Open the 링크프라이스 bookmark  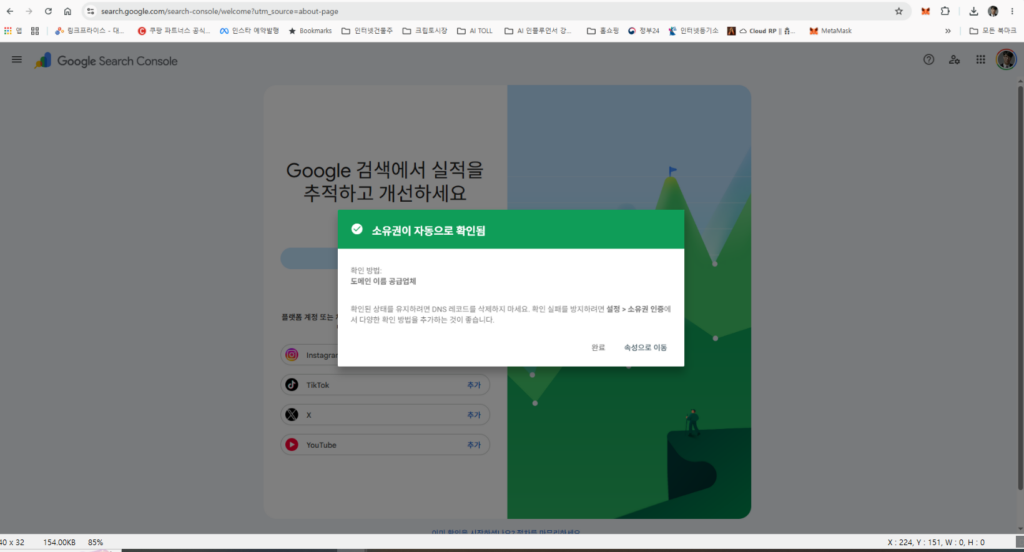tap(89, 31)
